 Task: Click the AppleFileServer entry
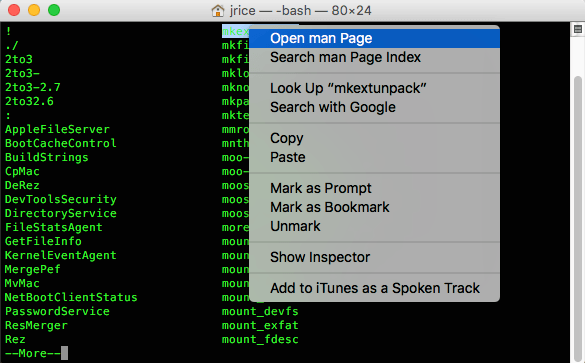[57, 129]
